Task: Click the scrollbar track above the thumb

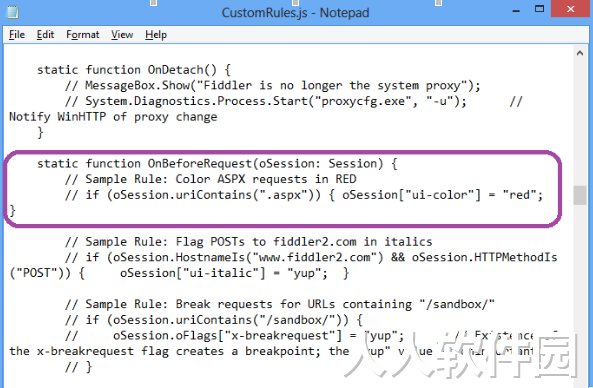Action: coord(580,123)
